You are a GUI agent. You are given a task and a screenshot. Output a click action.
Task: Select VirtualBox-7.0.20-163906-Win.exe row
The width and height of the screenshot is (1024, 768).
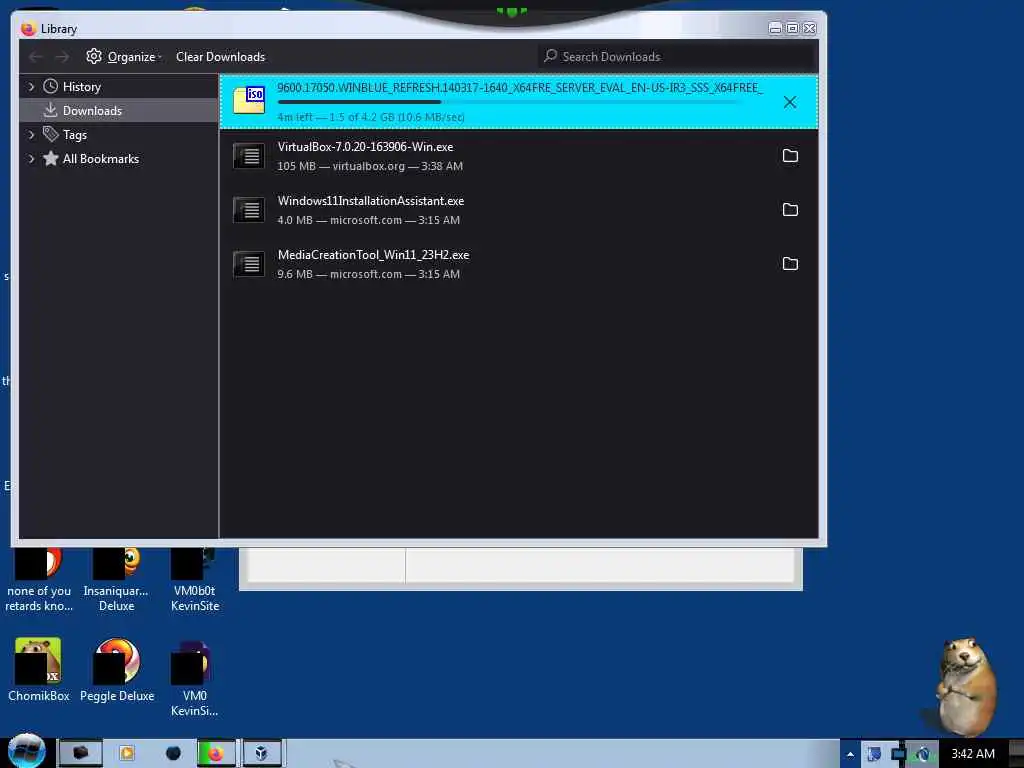pos(519,156)
